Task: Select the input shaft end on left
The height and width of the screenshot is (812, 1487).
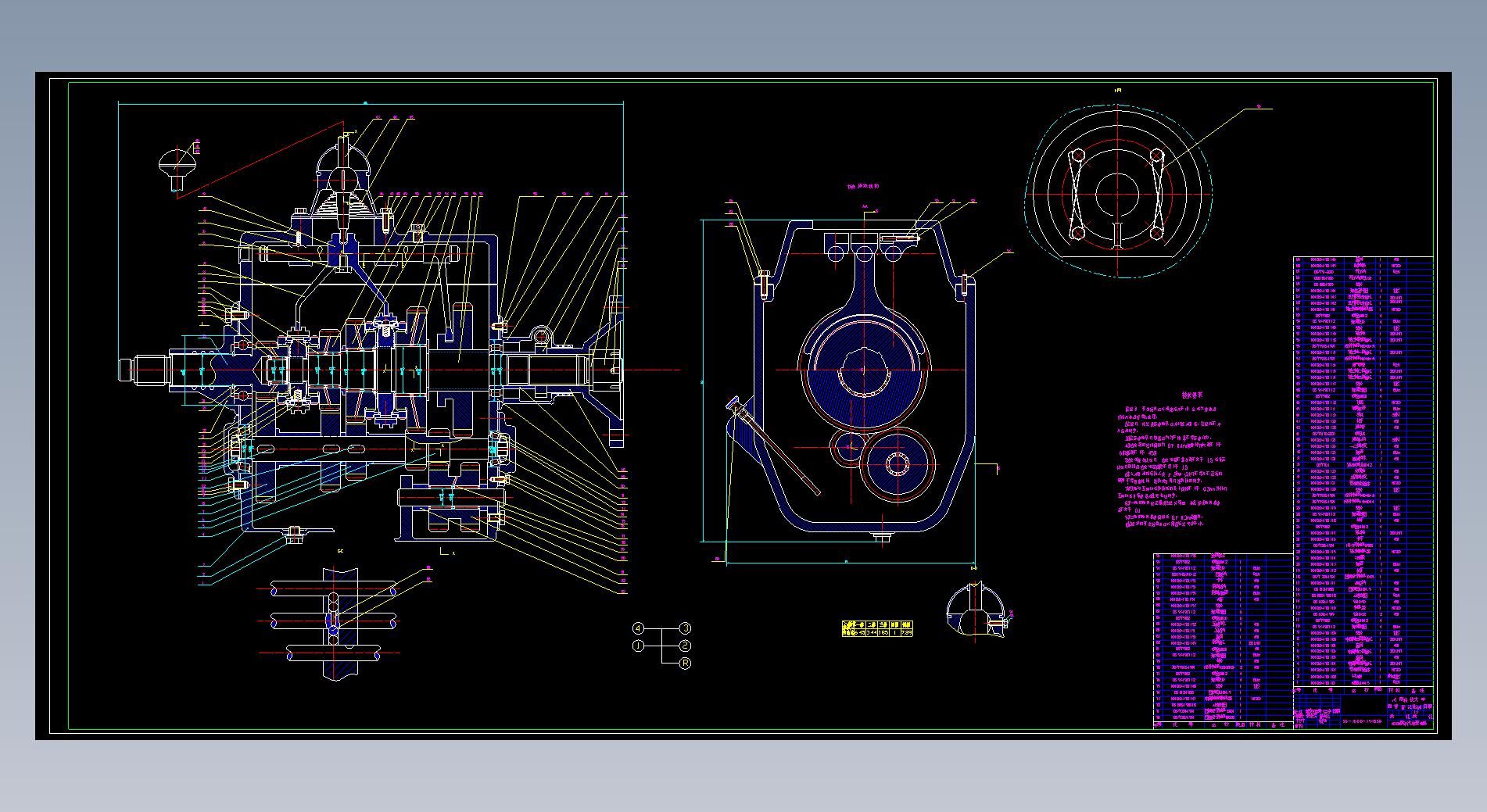Action: pyautogui.click(x=141, y=369)
